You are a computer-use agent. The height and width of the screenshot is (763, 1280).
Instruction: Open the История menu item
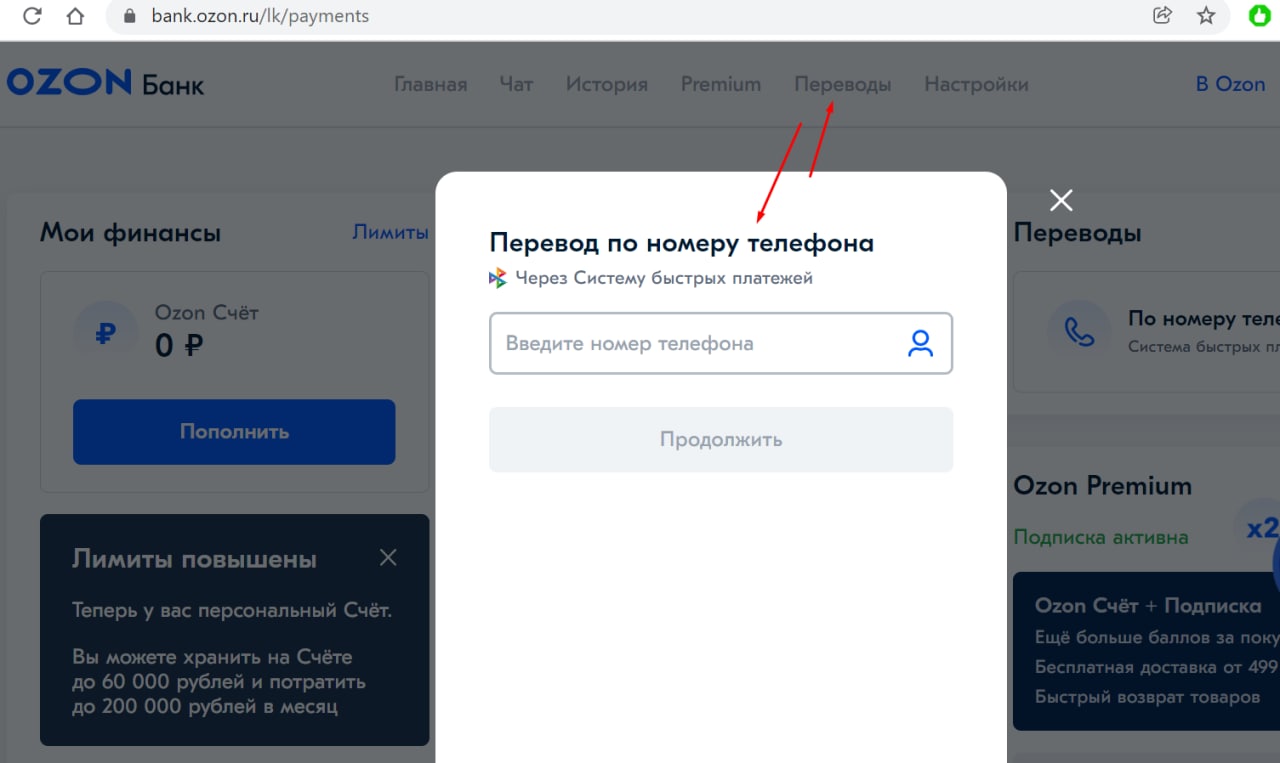(x=606, y=84)
